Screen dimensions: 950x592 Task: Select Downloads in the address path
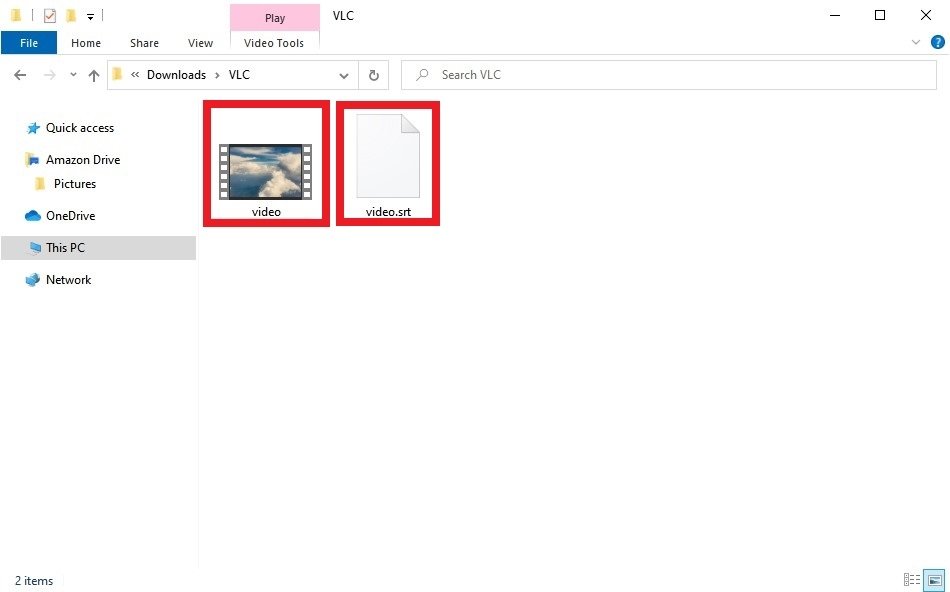point(176,75)
